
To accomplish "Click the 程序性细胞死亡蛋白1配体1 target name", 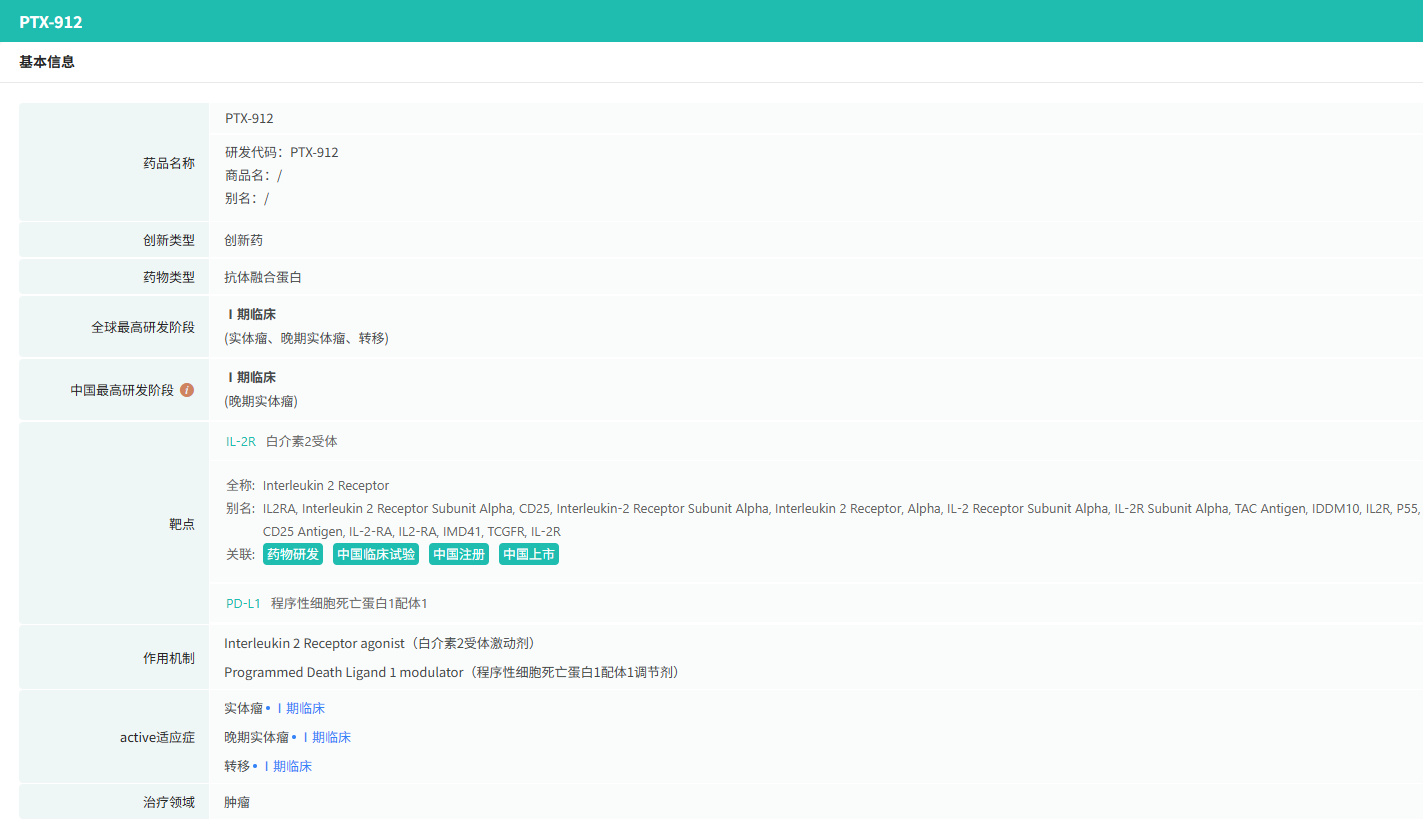I will [349, 603].
